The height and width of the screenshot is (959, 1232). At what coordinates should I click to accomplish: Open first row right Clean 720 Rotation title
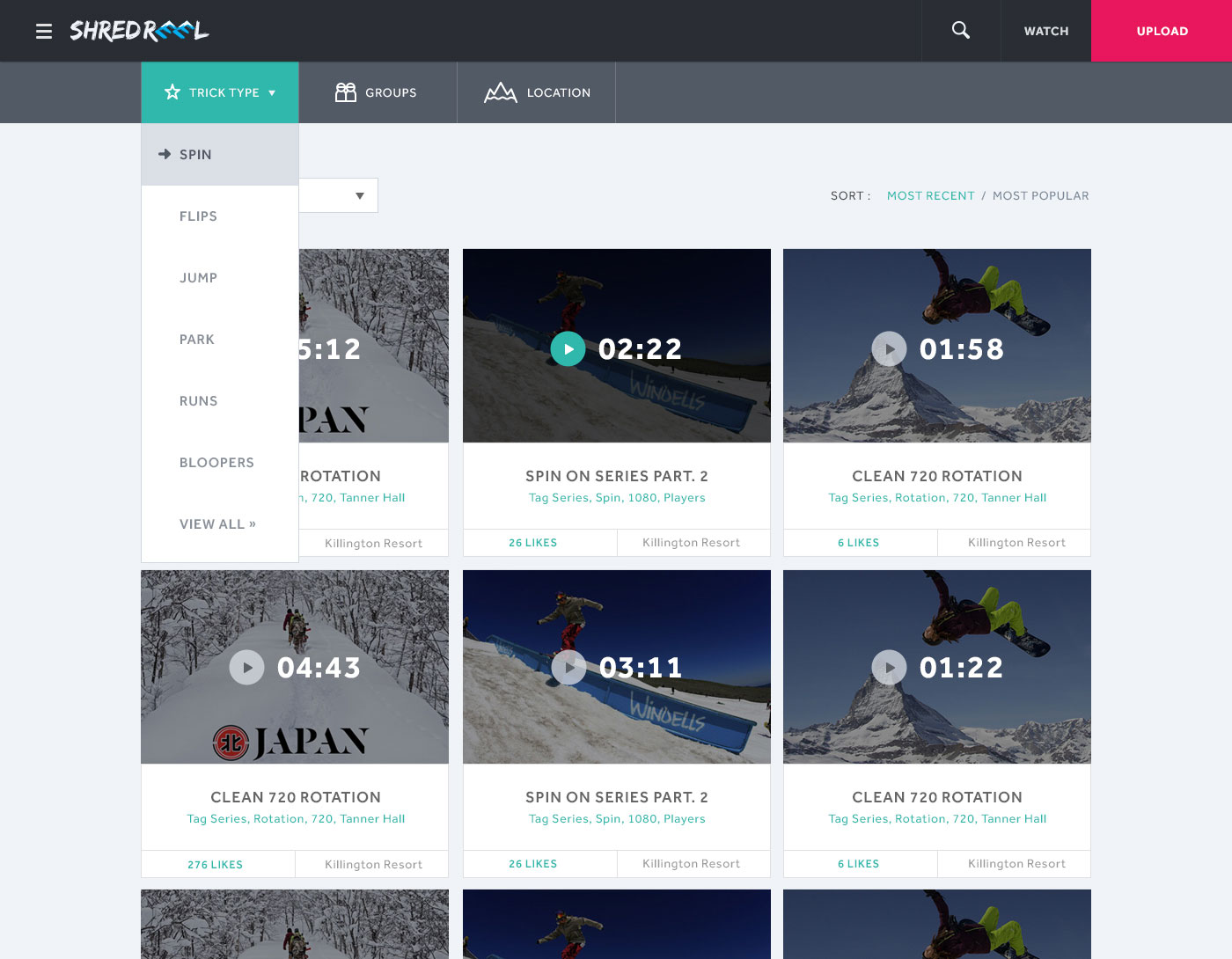pyautogui.click(x=937, y=476)
